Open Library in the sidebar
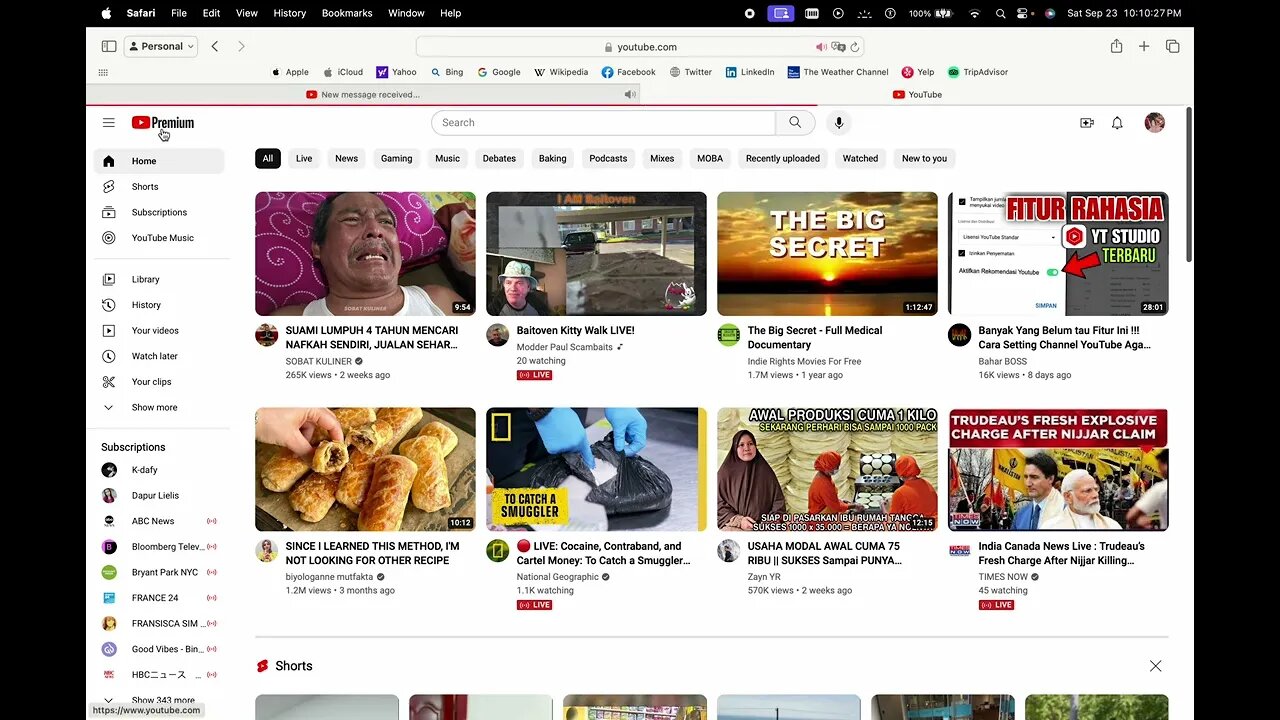 tap(159, 279)
